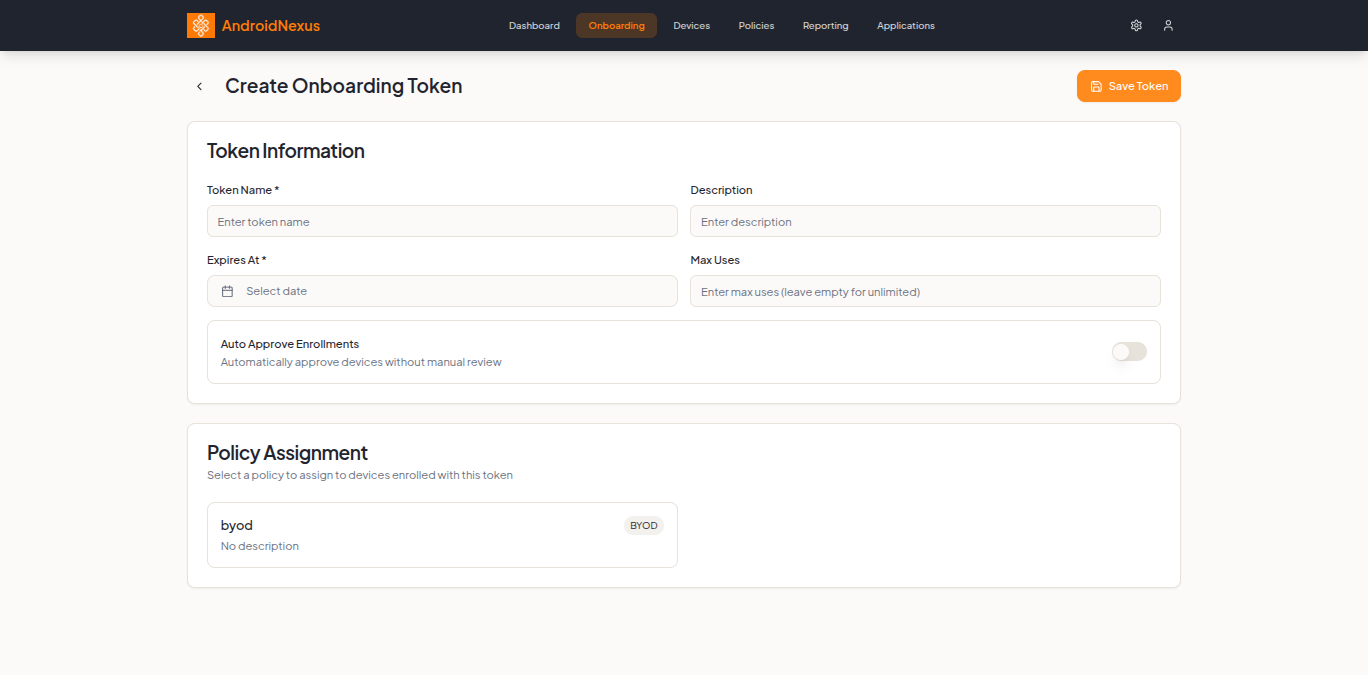Open the Expires At date picker

click(x=442, y=290)
